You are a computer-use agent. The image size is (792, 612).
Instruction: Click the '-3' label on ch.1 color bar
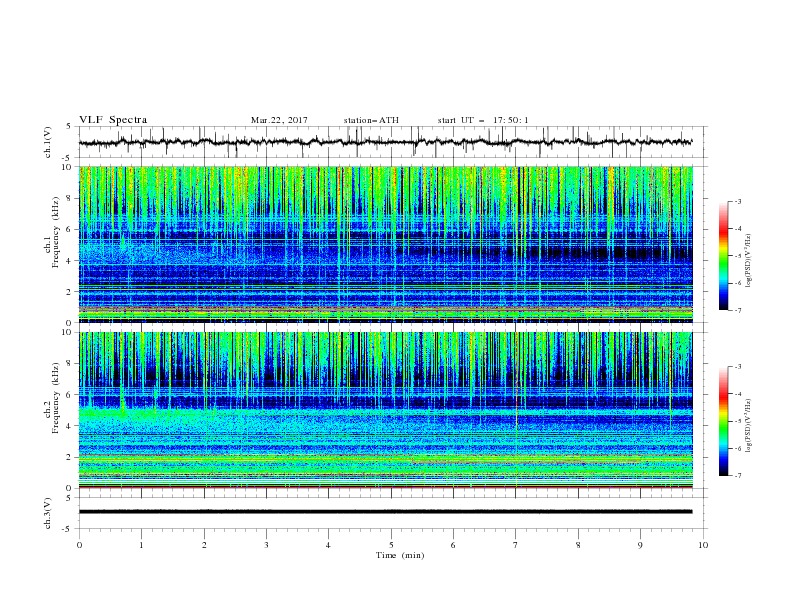click(738, 201)
